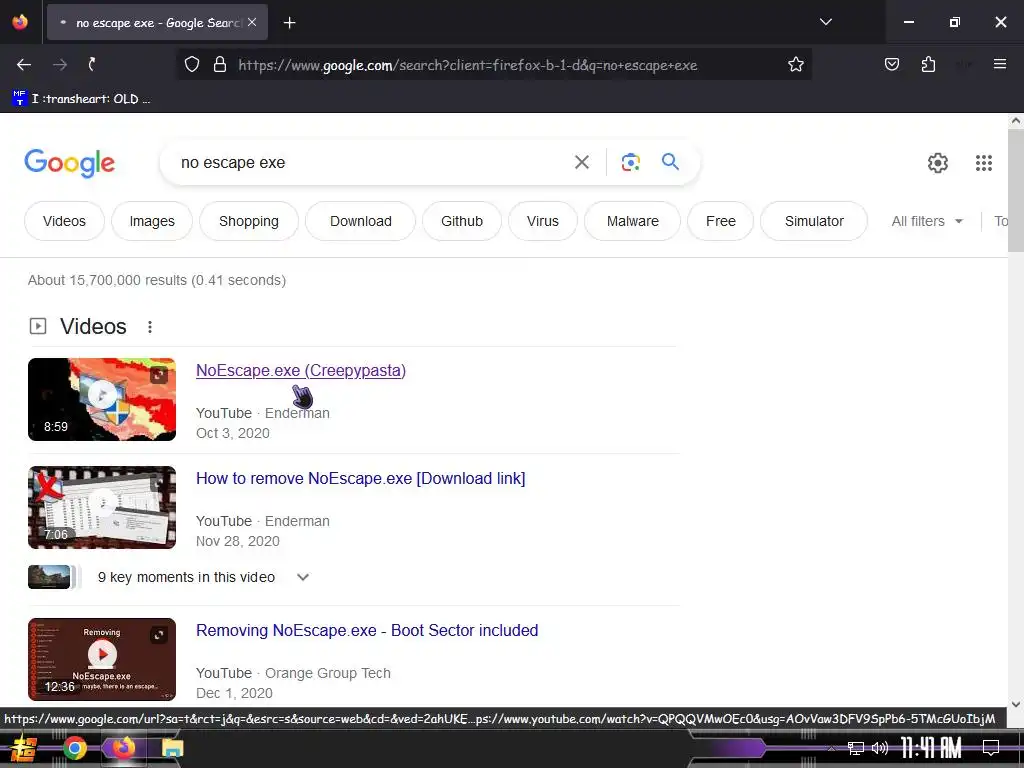The image size is (1024, 768).
Task: Filter results by Videos chip
Action: (x=64, y=221)
